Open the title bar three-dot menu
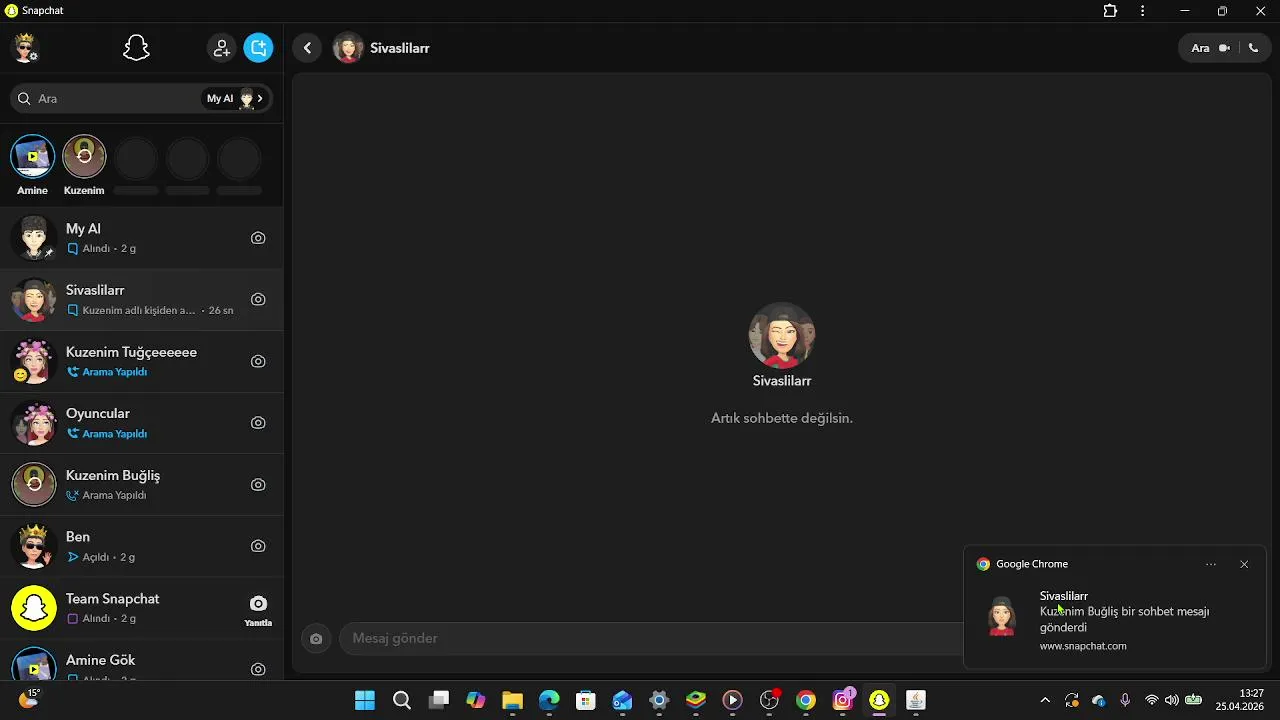 tap(1142, 11)
